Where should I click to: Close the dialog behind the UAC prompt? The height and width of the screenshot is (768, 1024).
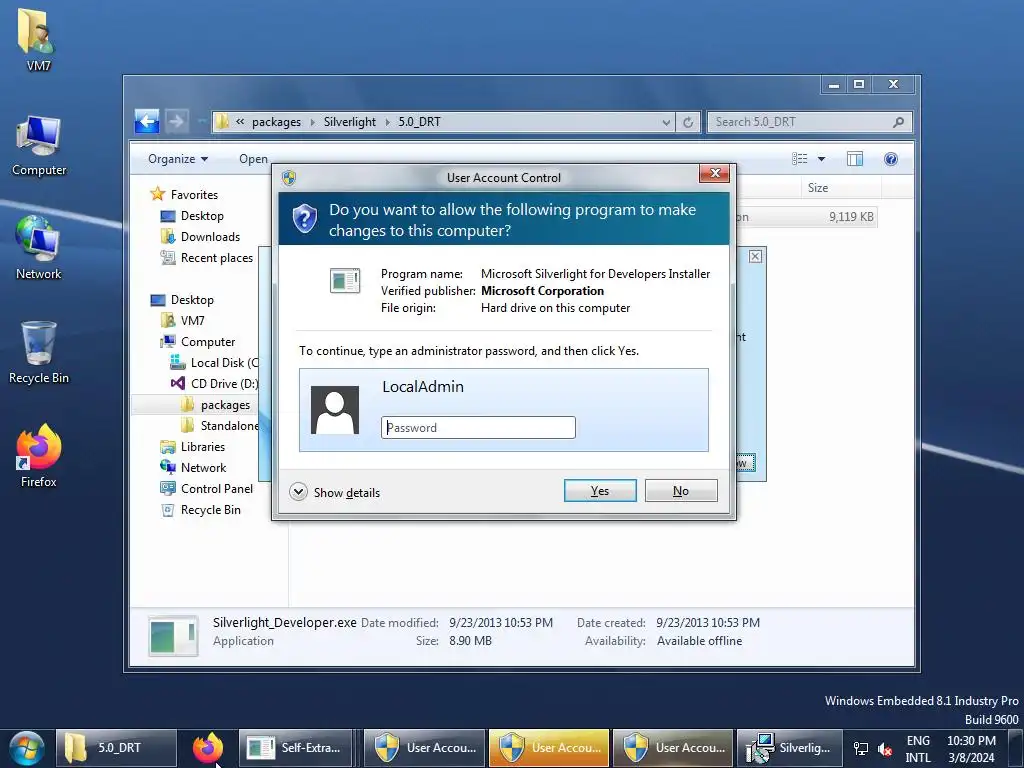pos(755,256)
